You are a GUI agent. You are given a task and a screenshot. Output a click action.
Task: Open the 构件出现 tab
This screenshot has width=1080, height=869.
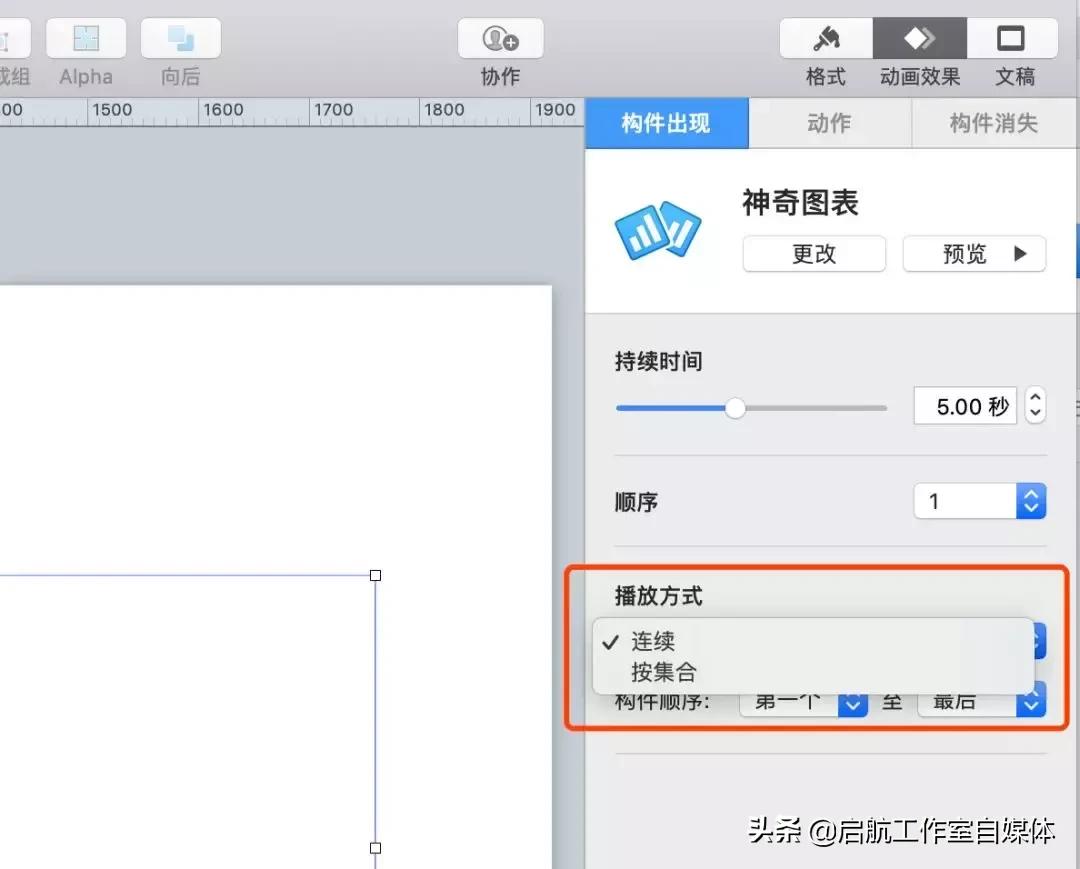pos(666,123)
